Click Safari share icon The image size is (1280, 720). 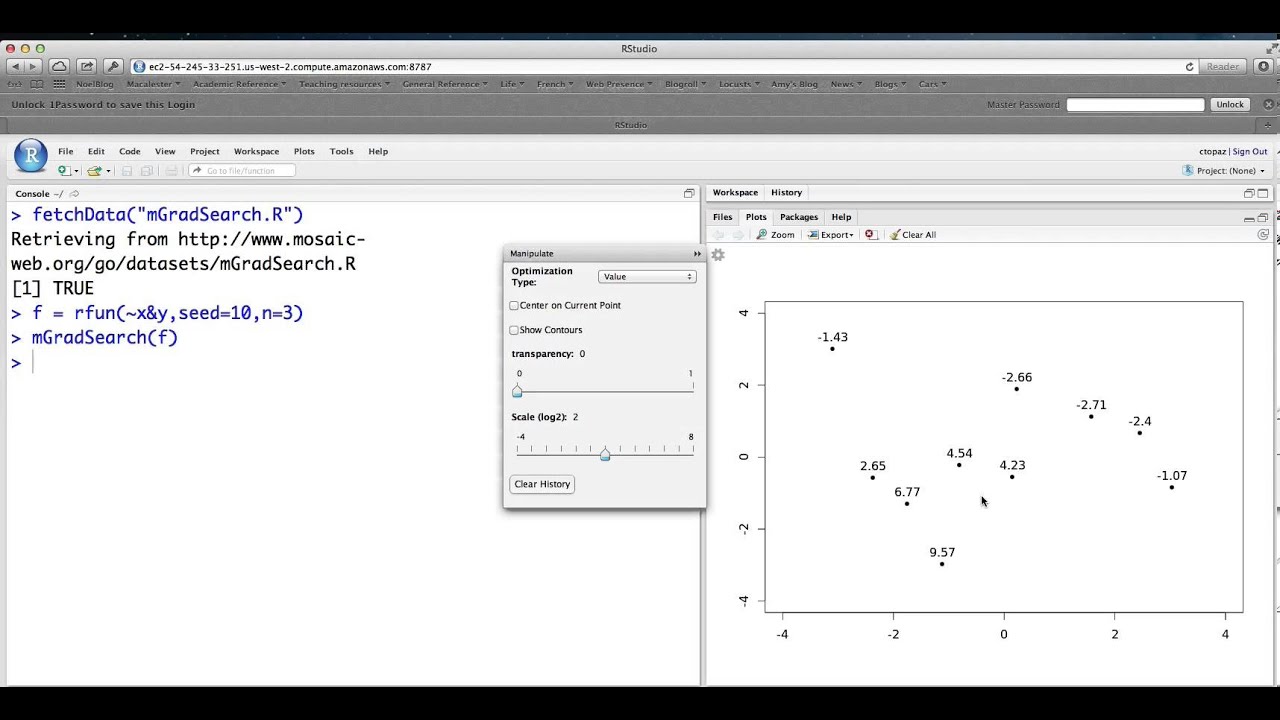[87, 66]
